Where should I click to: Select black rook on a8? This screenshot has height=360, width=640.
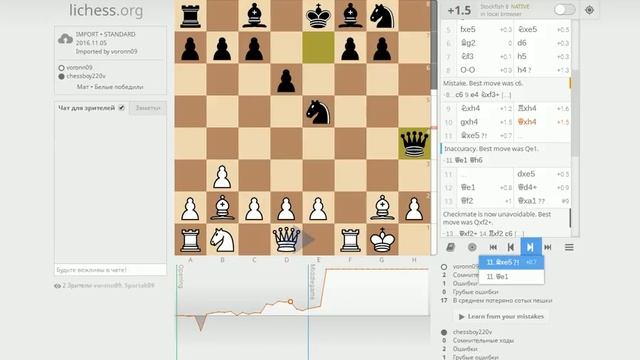190,16
